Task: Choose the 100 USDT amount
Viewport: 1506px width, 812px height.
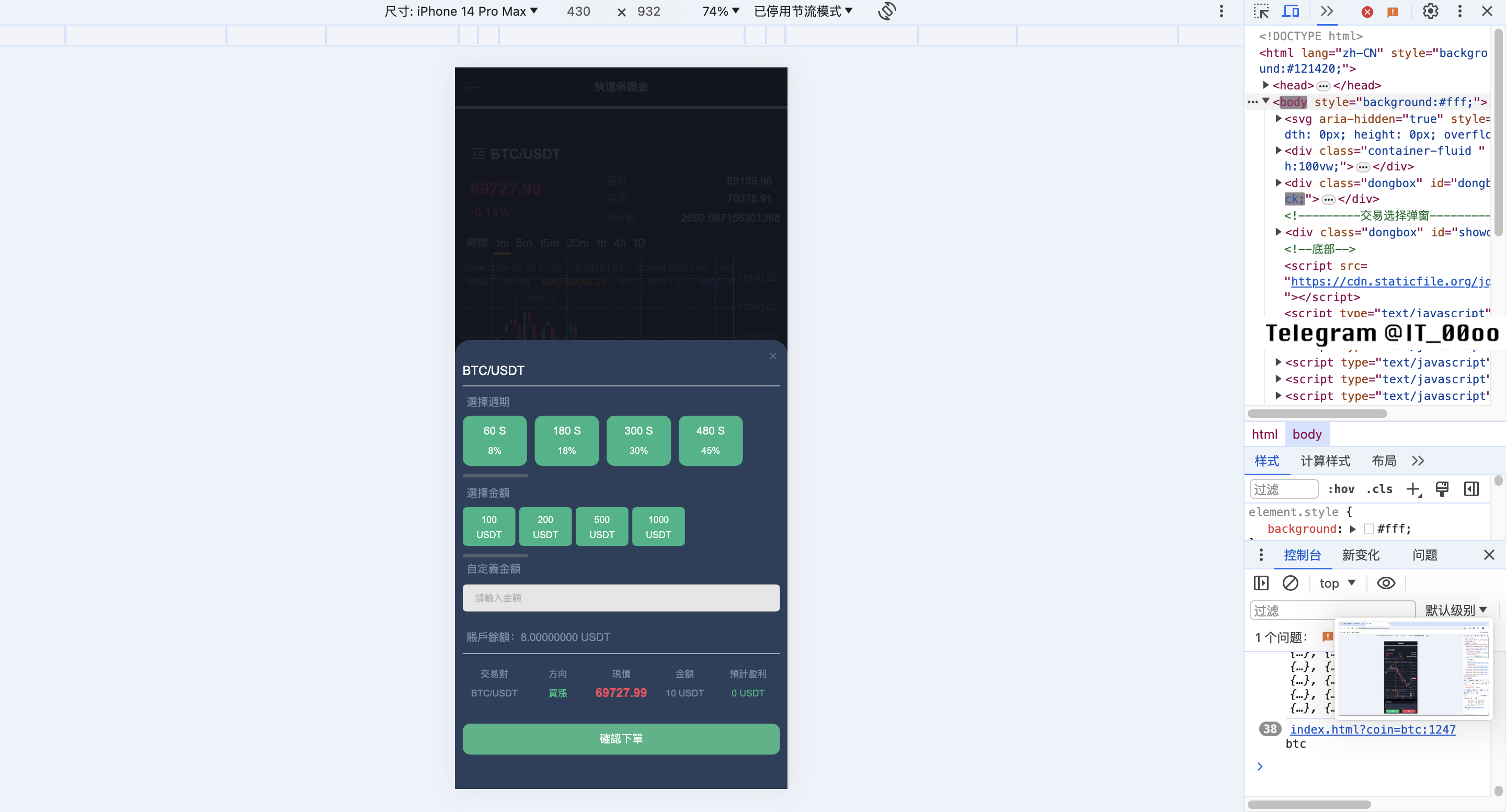Action: [x=489, y=526]
